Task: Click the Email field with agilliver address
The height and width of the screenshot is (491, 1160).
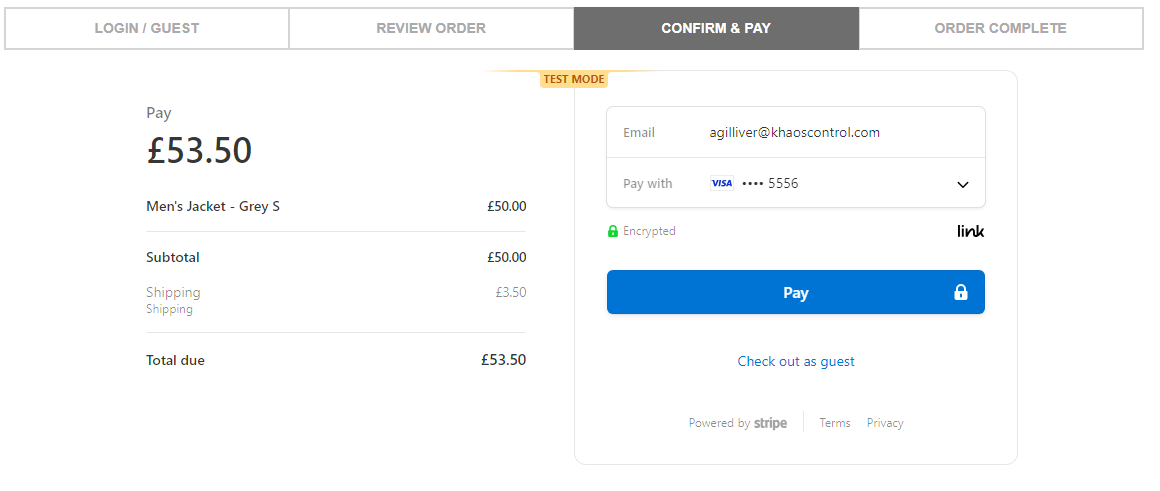Action: coord(796,132)
